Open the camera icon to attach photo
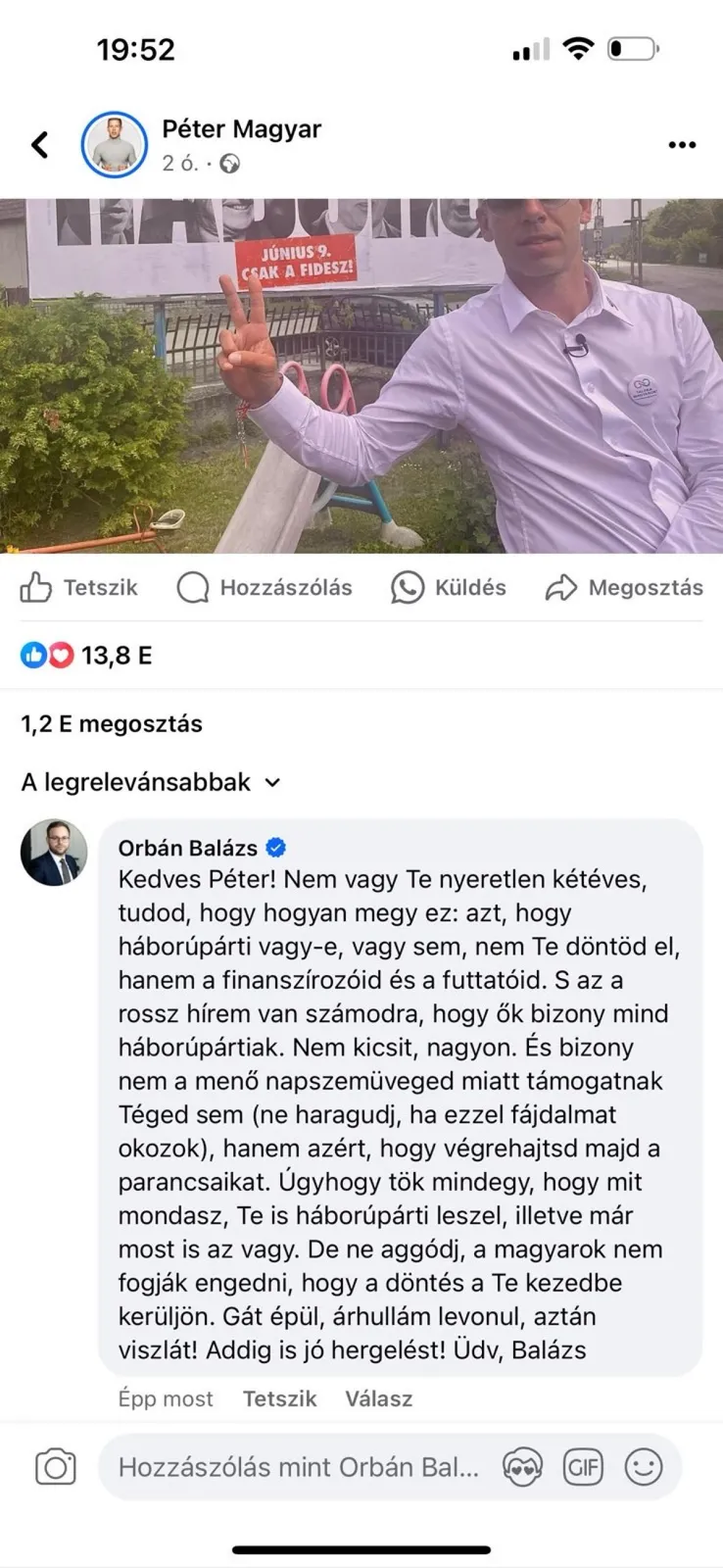This screenshot has width=723, height=1568. [56, 1467]
